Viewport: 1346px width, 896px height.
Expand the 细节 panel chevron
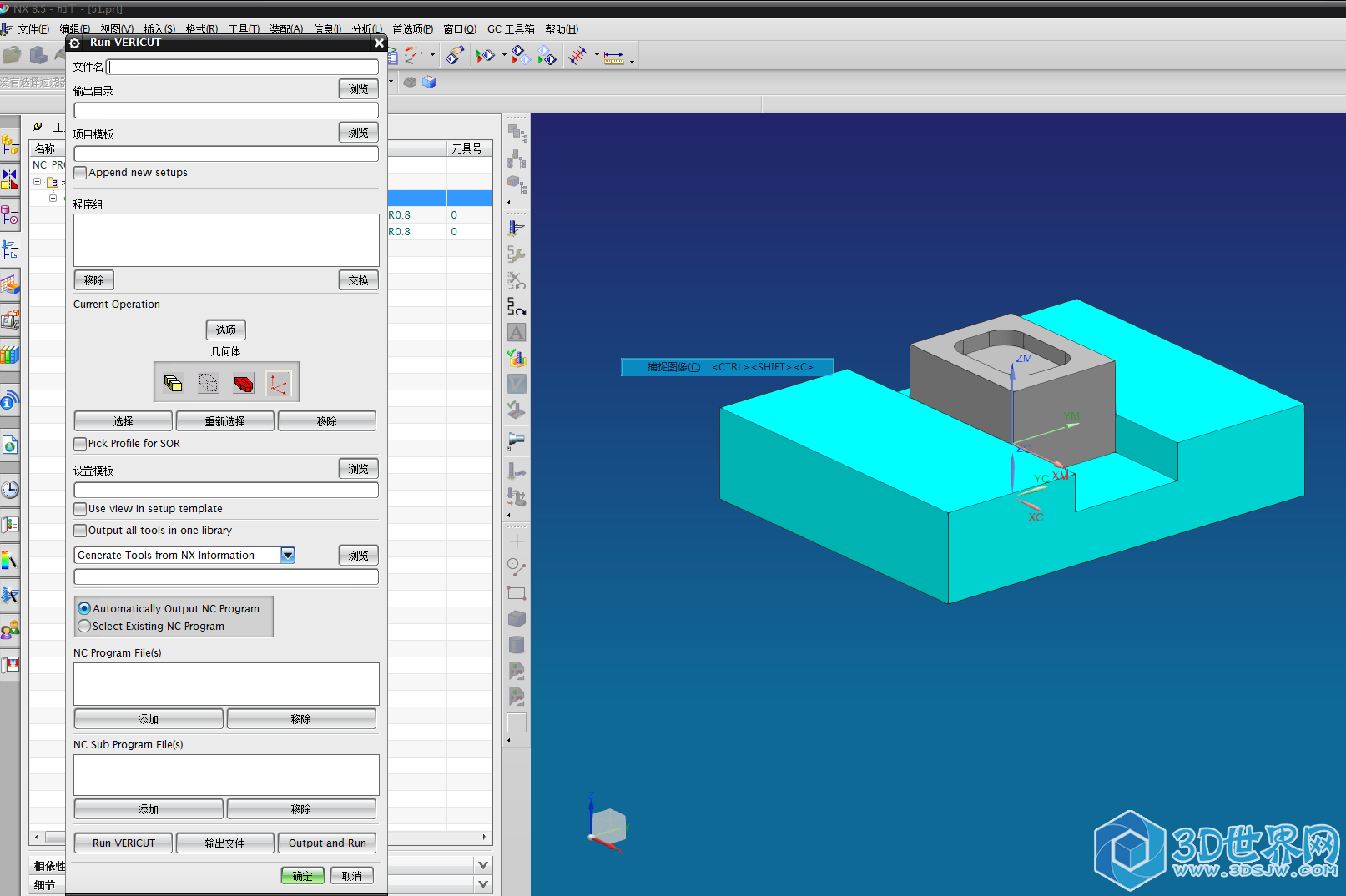tap(483, 884)
